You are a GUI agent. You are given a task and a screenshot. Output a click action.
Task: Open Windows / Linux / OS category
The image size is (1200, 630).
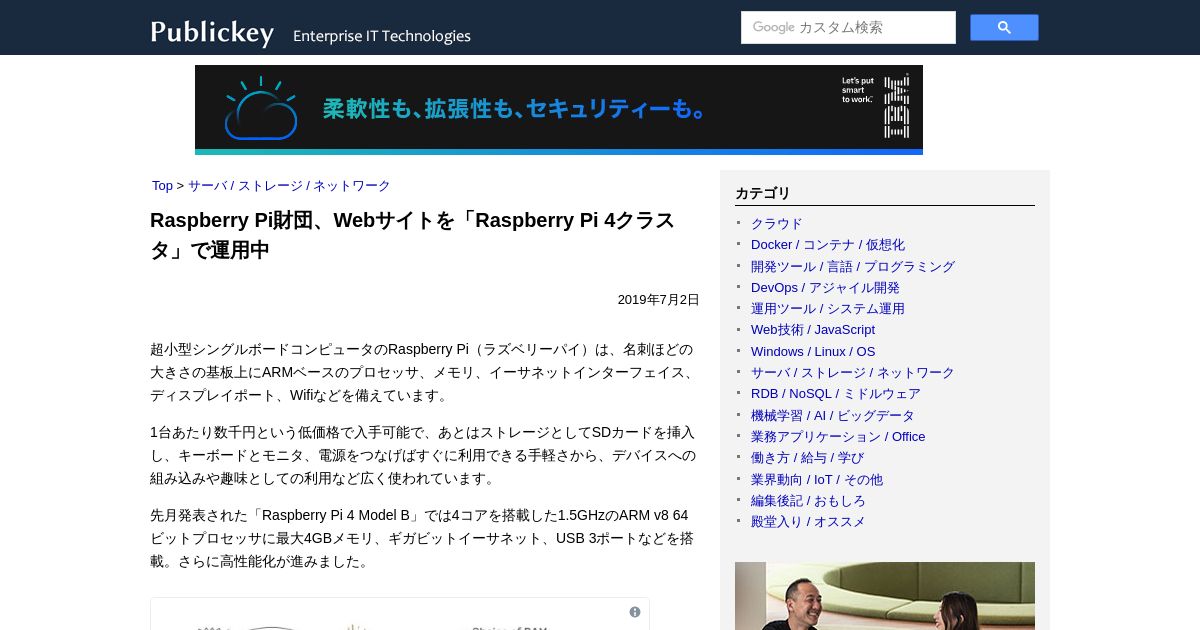tap(813, 352)
